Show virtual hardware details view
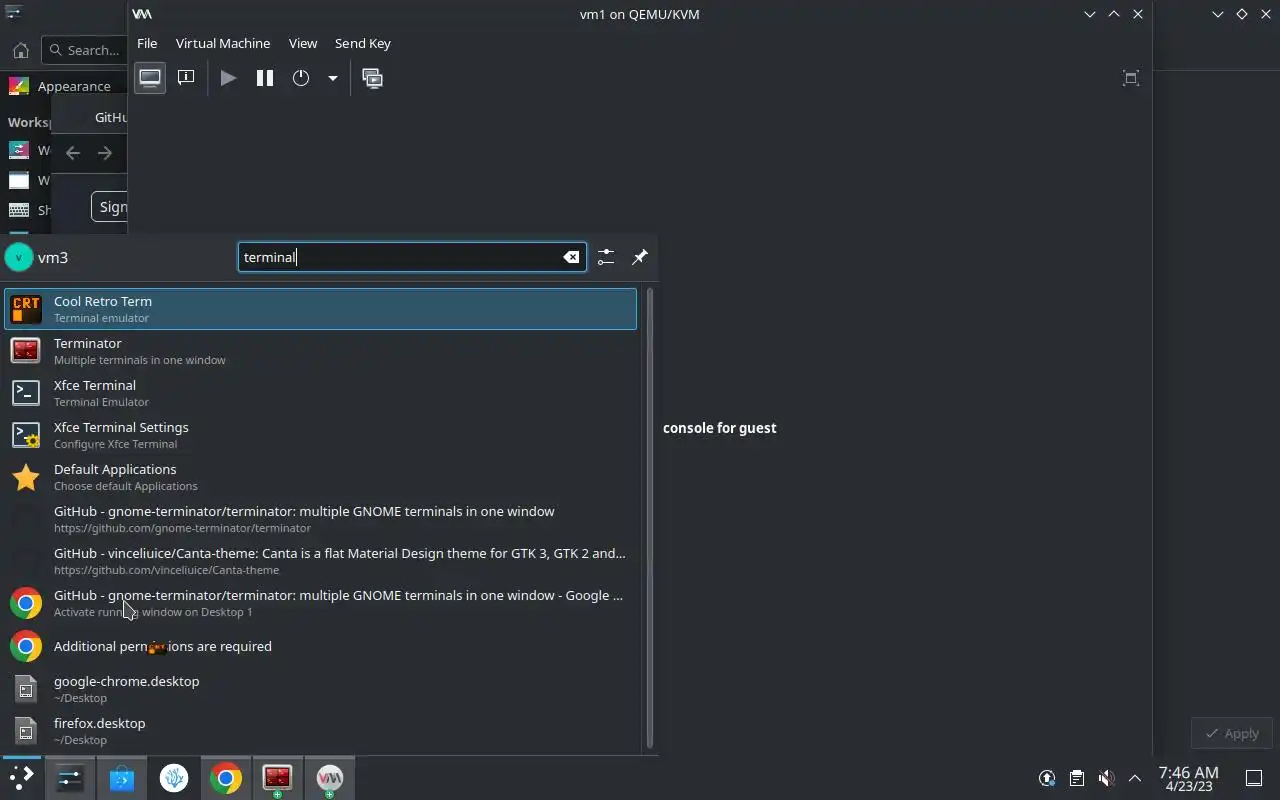Viewport: 1280px width, 800px height. pyautogui.click(x=186, y=78)
